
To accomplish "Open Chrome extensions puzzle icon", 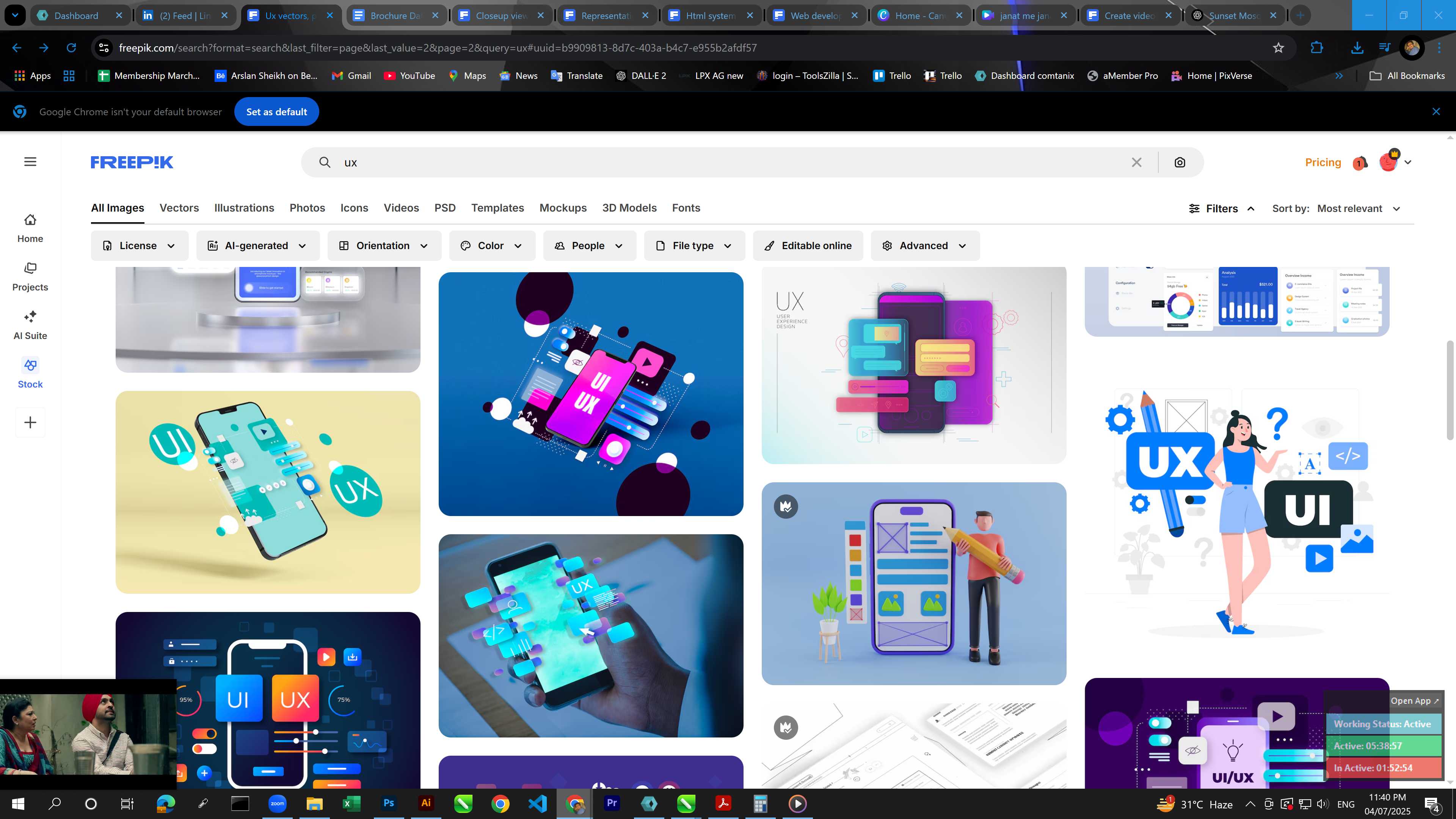I will tap(1317, 48).
